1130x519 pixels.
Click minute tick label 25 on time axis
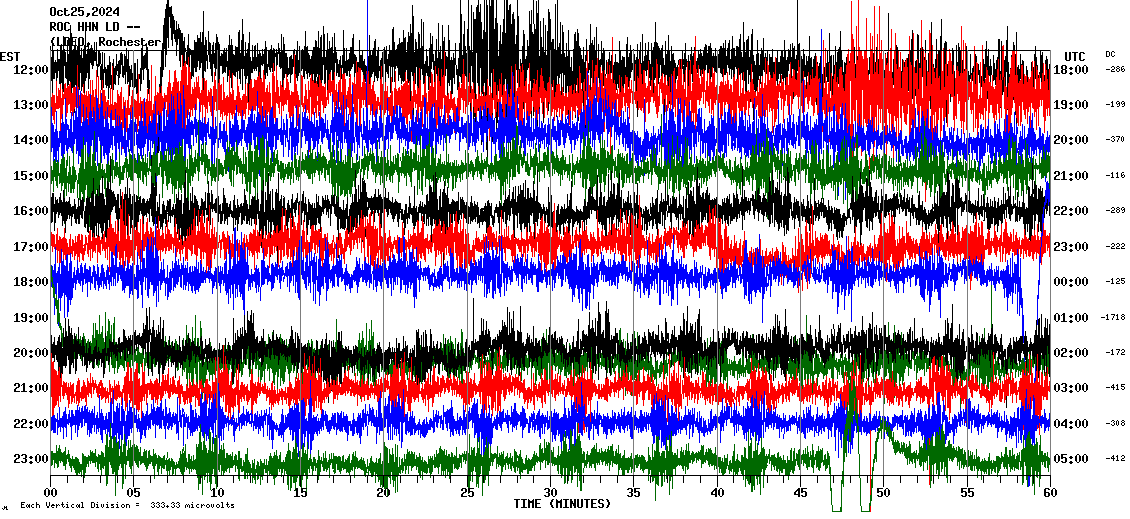pyautogui.click(x=467, y=493)
